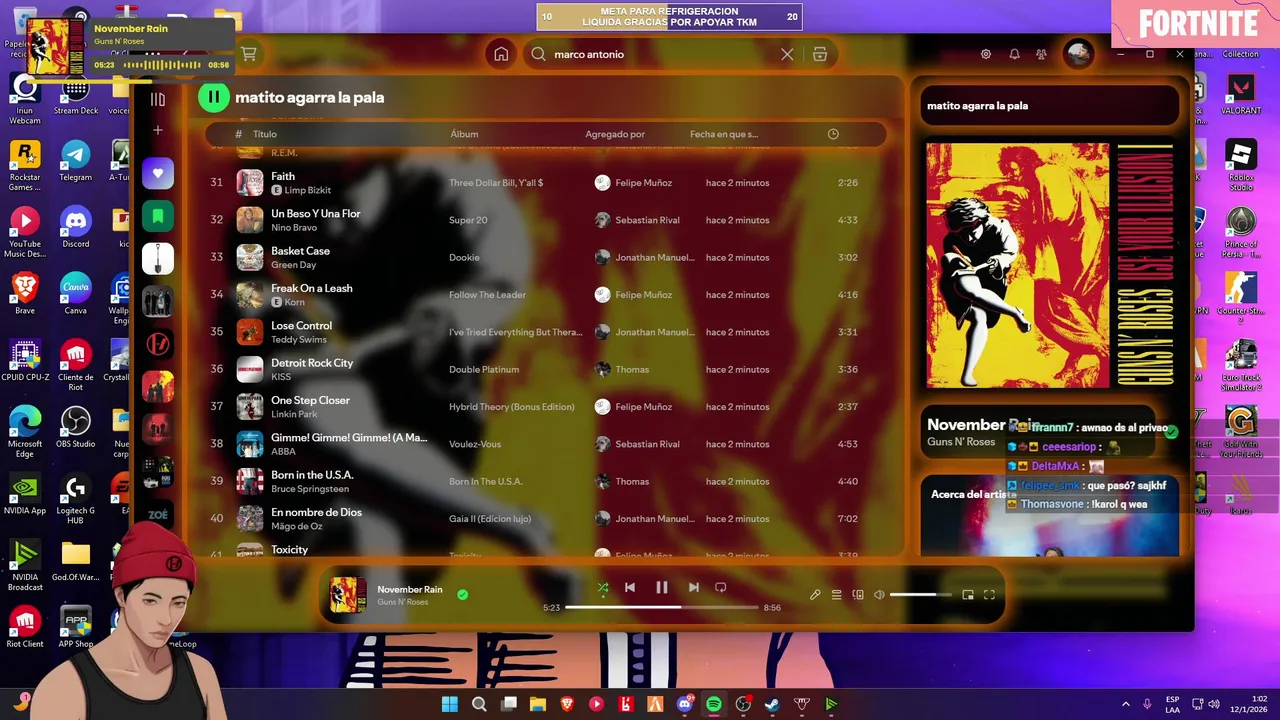This screenshot has width=1280, height=720.
Task: Open the Double Platinum album
Action: (484, 369)
